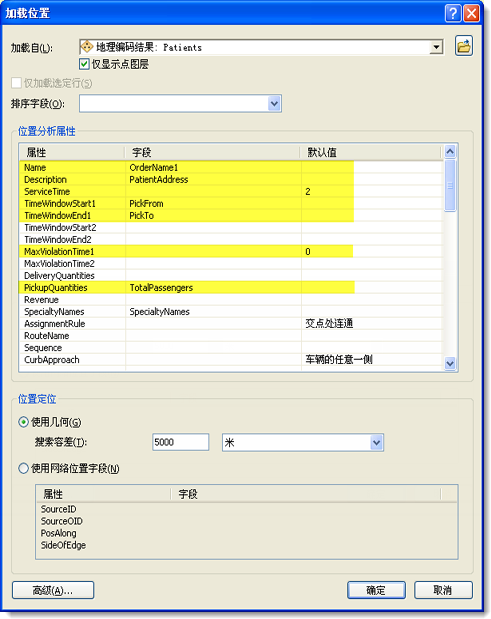Select the 使用网络位置字段 radio button
Image resolution: width=491 pixels, height=619 pixels.
coord(24,469)
